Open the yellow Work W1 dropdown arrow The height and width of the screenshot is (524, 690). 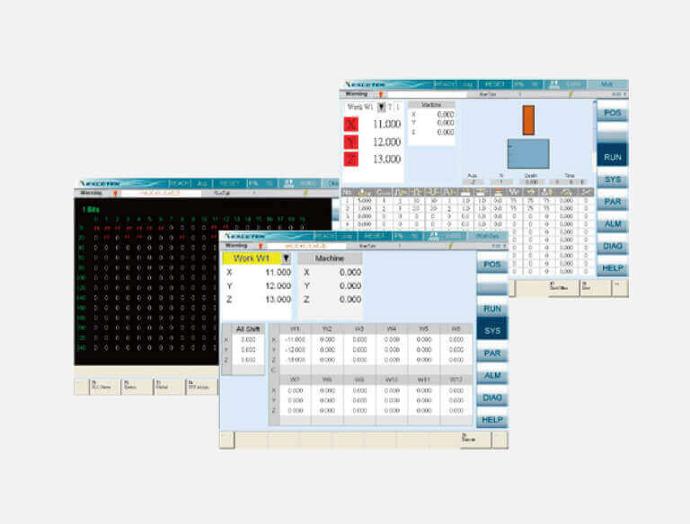click(x=286, y=258)
